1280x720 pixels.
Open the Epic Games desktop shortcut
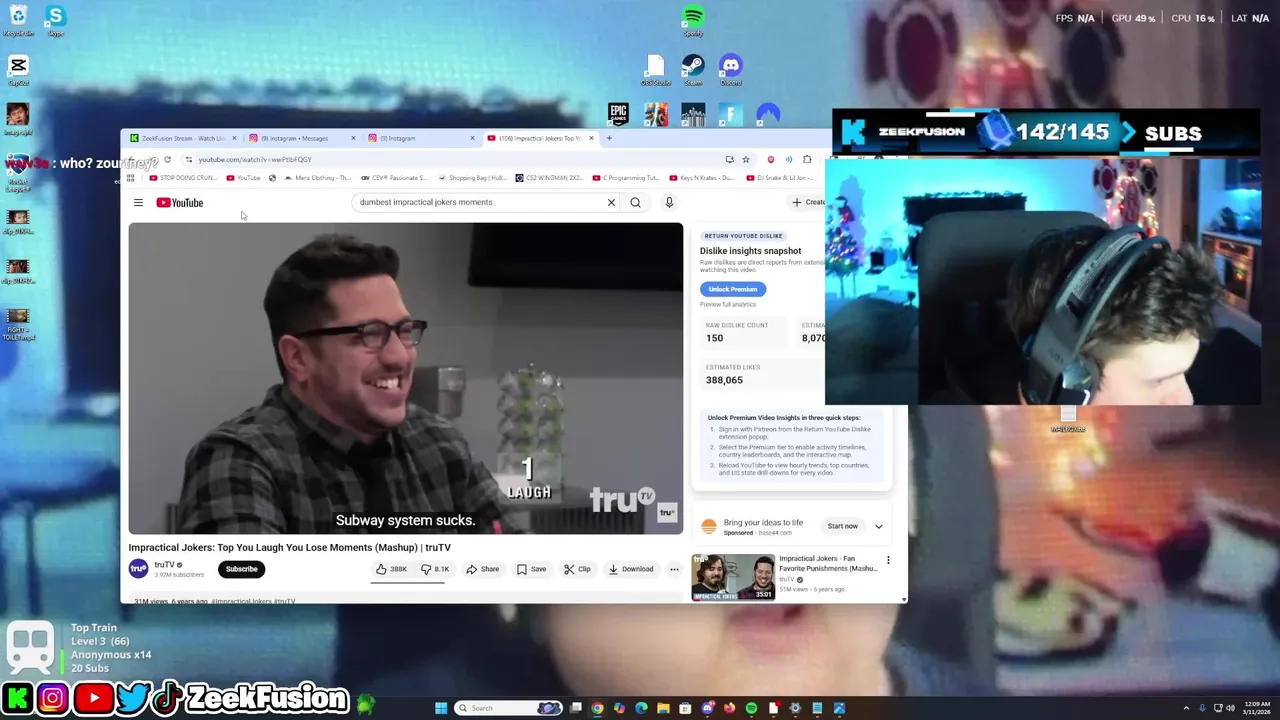click(618, 114)
